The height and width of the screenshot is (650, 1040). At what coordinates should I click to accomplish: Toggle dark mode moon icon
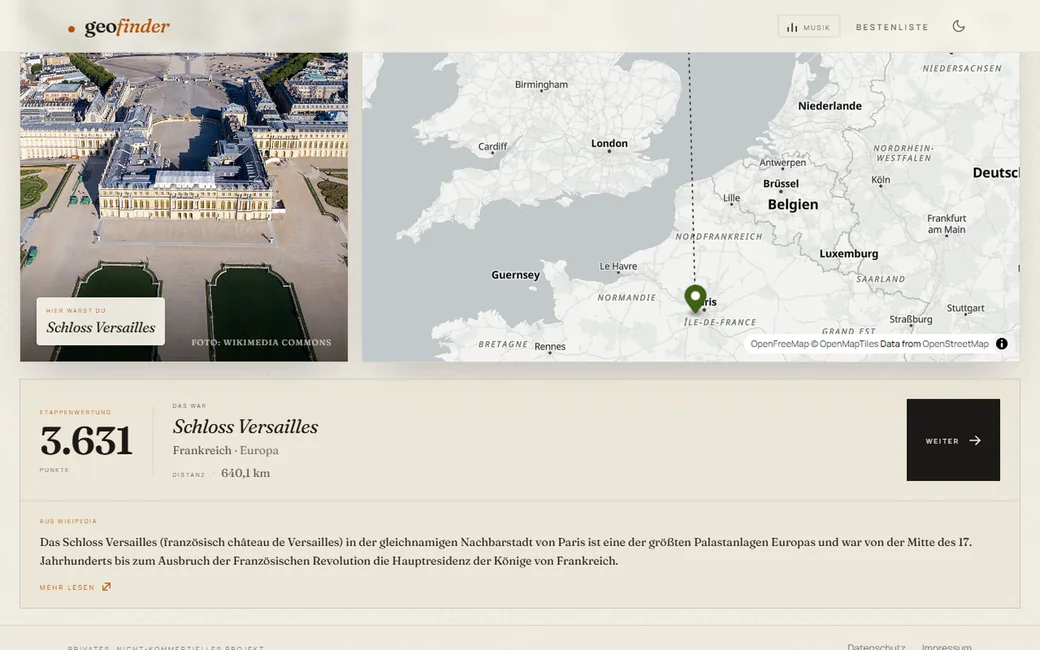[x=958, y=27]
